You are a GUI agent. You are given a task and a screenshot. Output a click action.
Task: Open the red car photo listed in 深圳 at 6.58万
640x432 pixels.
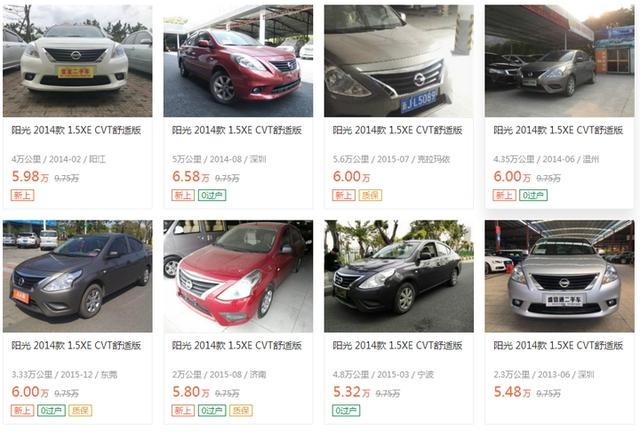(x=238, y=61)
